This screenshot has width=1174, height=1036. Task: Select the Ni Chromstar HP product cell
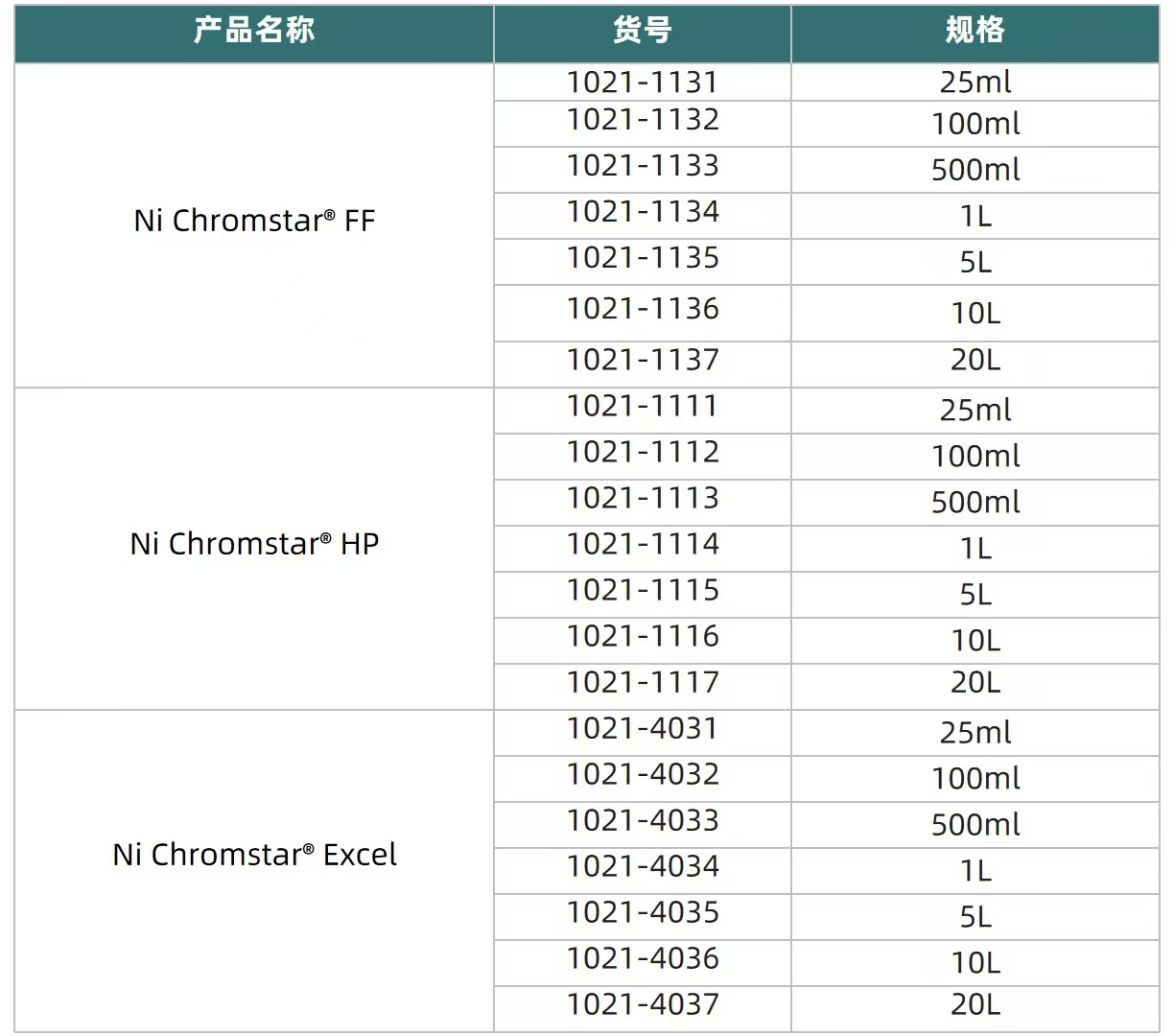(254, 545)
